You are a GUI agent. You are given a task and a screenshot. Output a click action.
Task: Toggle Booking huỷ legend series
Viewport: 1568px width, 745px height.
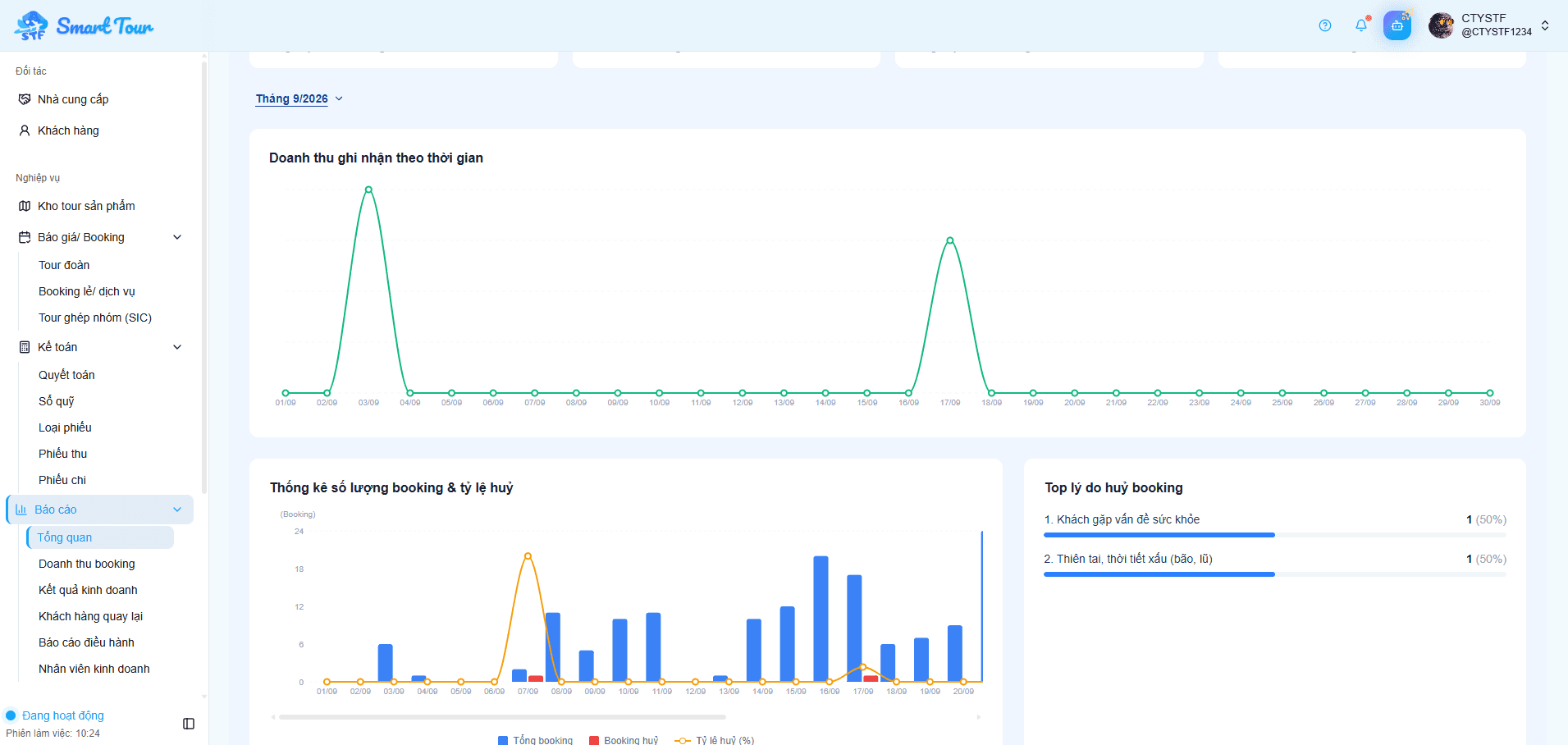pos(624,740)
